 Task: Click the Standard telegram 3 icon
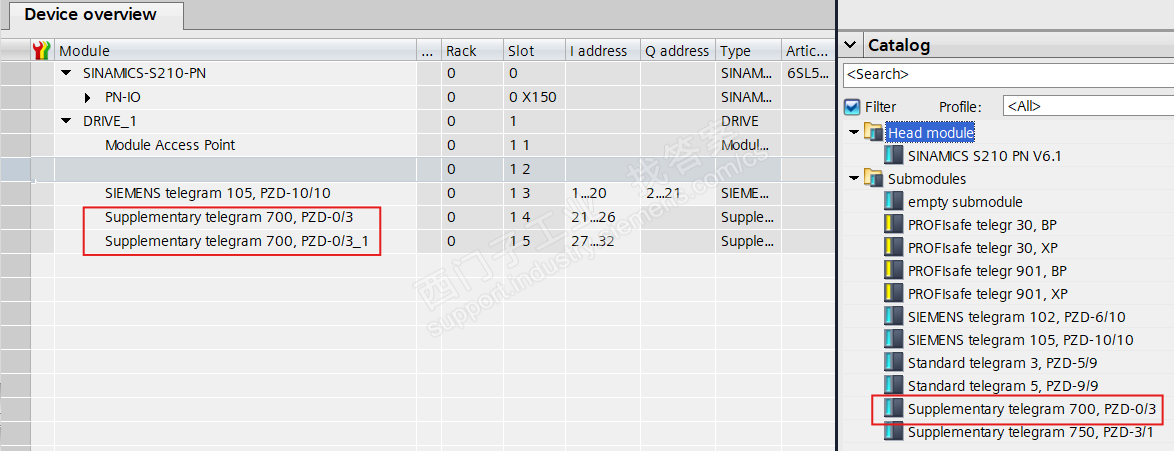(x=893, y=363)
